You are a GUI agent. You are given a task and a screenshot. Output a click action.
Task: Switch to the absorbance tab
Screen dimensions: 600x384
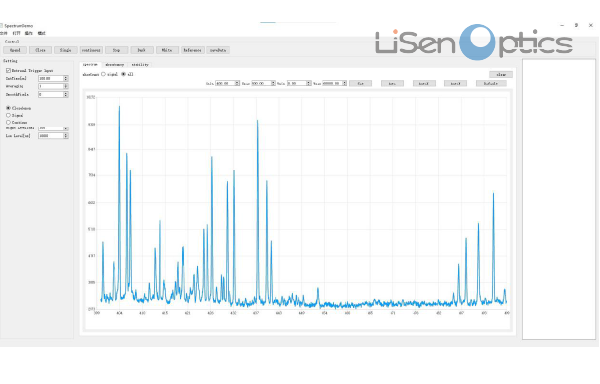coord(114,65)
